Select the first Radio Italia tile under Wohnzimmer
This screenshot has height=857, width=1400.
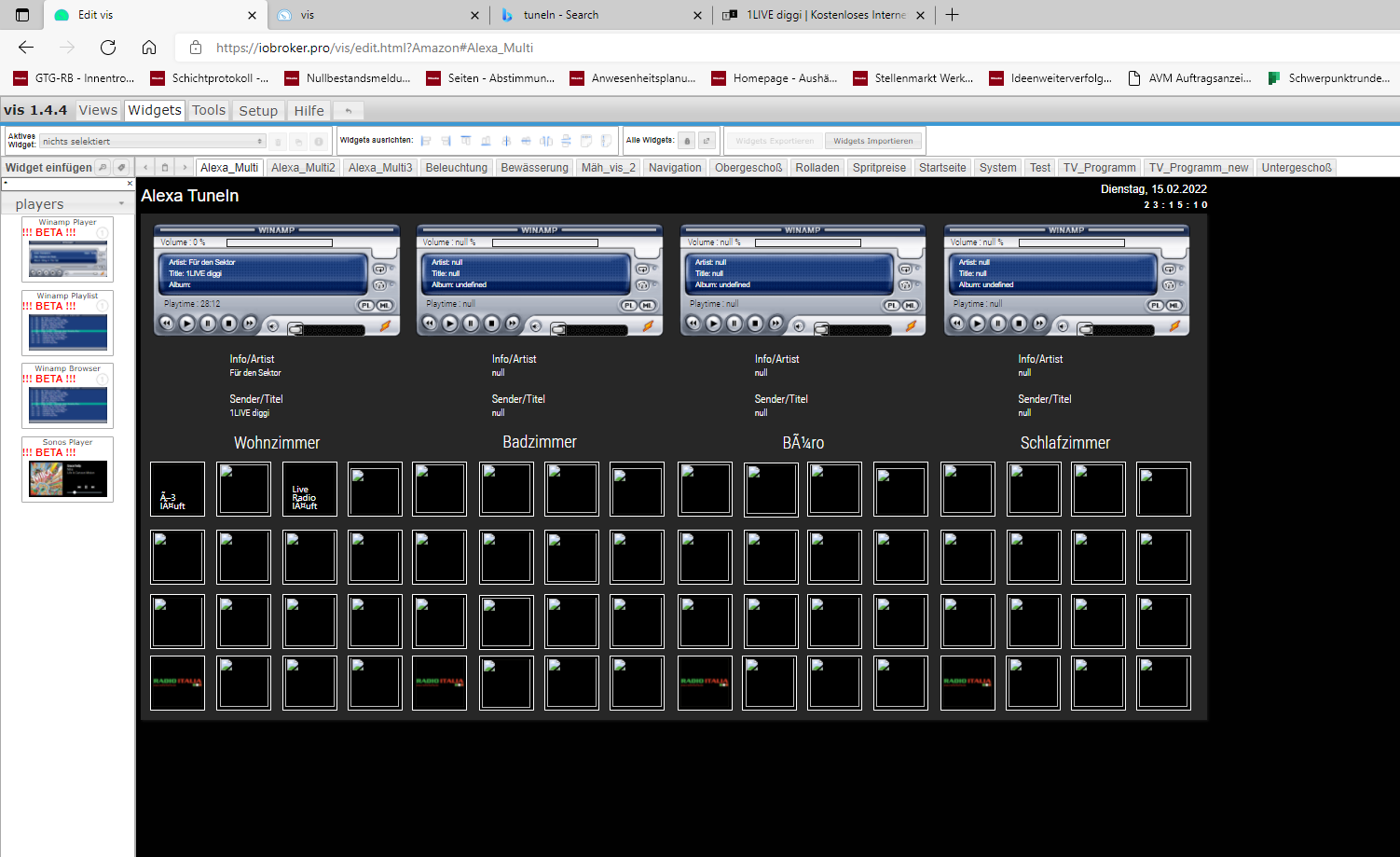point(177,683)
